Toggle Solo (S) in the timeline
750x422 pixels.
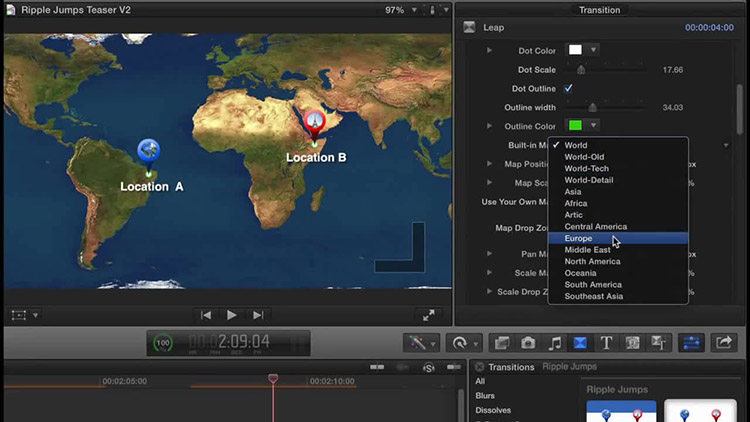(x=429, y=367)
